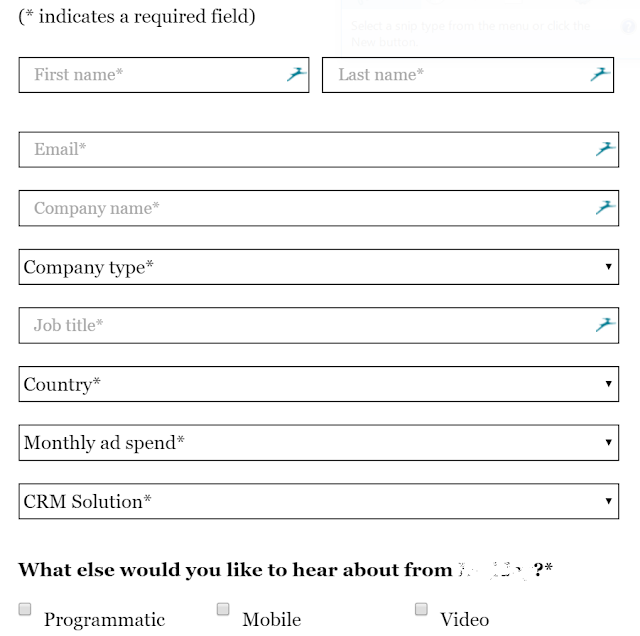Focus the First name text field
Screen dimensions: 640x636
[150, 75]
